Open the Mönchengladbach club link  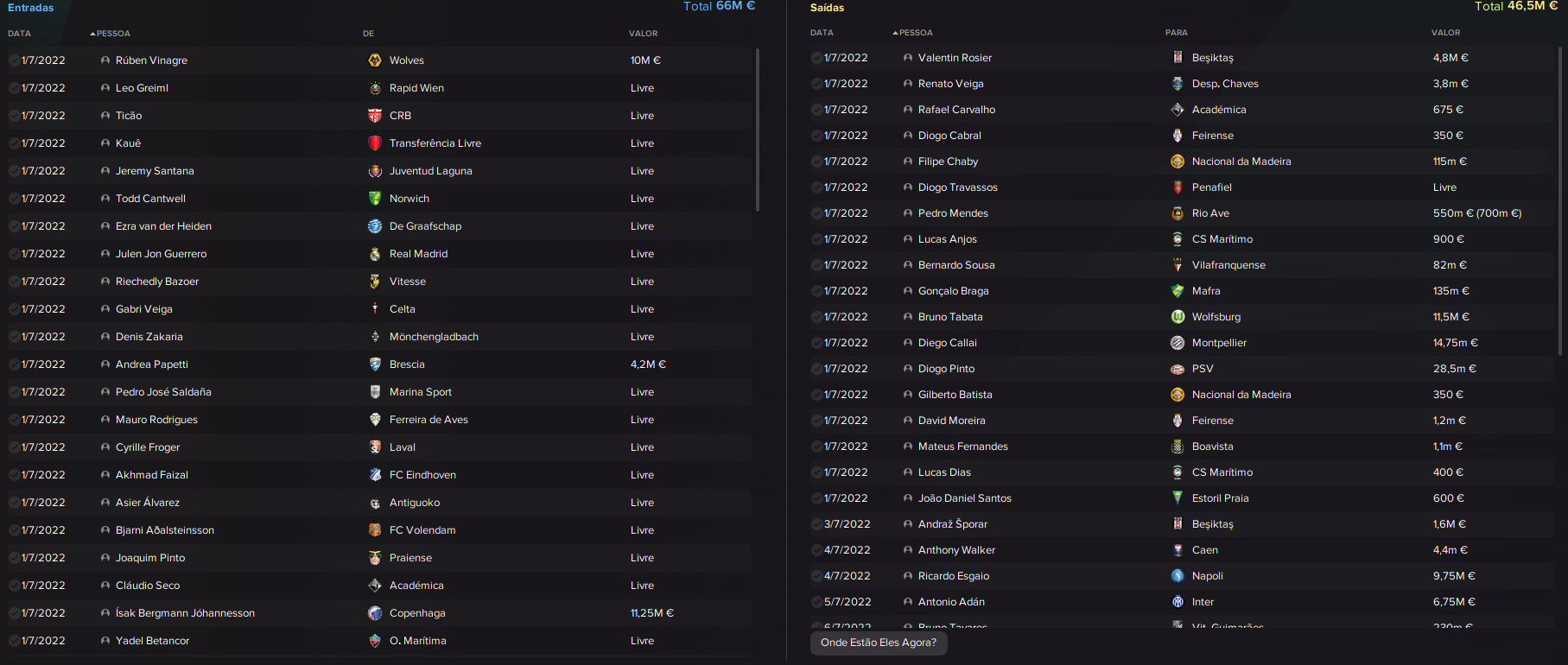tap(434, 337)
